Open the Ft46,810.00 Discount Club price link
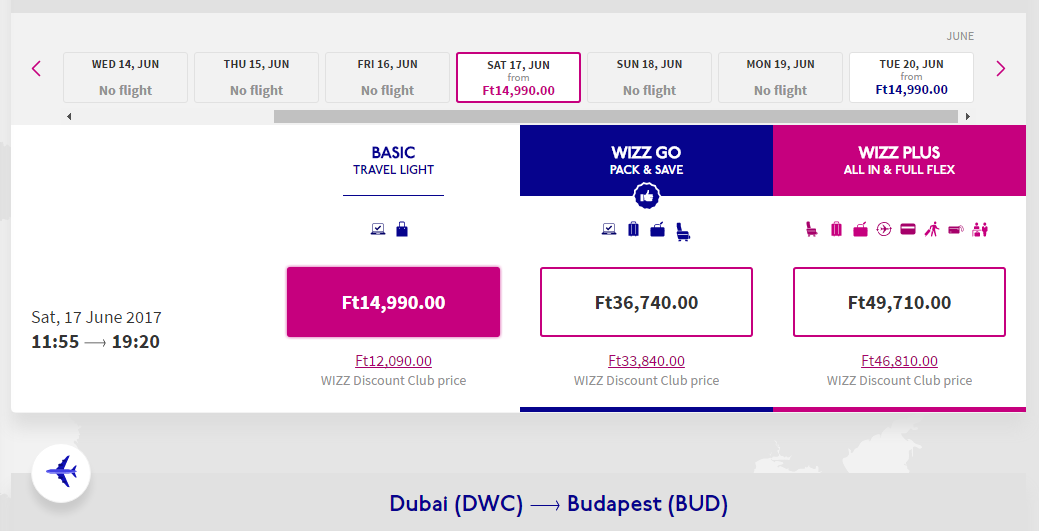Image resolution: width=1039 pixels, height=531 pixels. coord(899,361)
